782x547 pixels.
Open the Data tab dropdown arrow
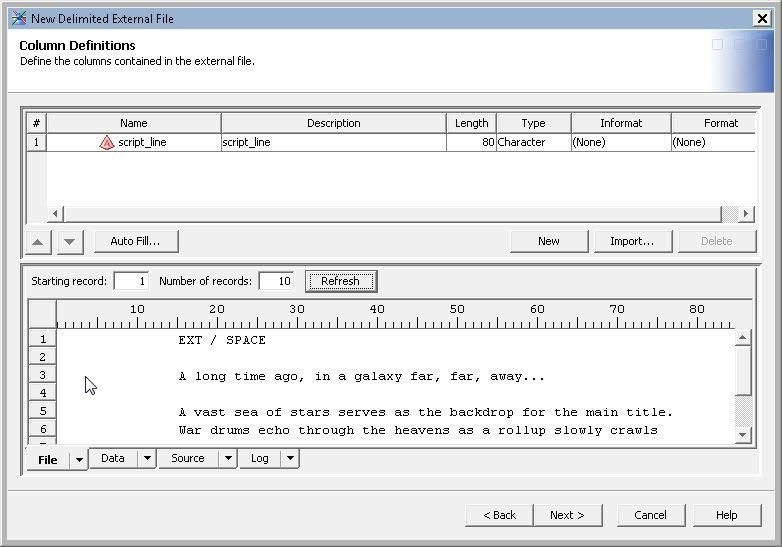(147, 458)
